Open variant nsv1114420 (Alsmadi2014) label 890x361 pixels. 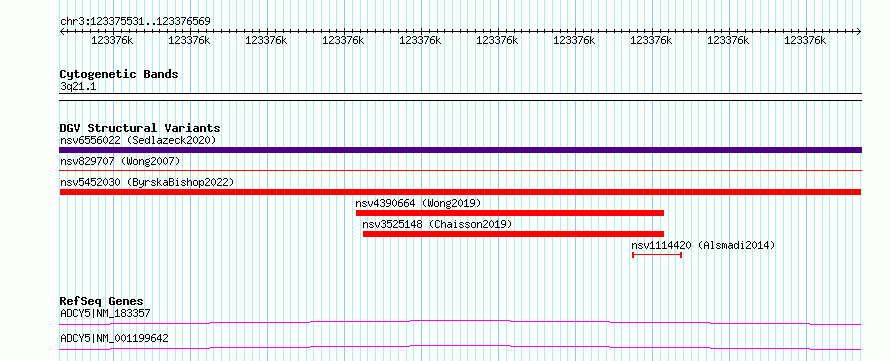point(703,245)
